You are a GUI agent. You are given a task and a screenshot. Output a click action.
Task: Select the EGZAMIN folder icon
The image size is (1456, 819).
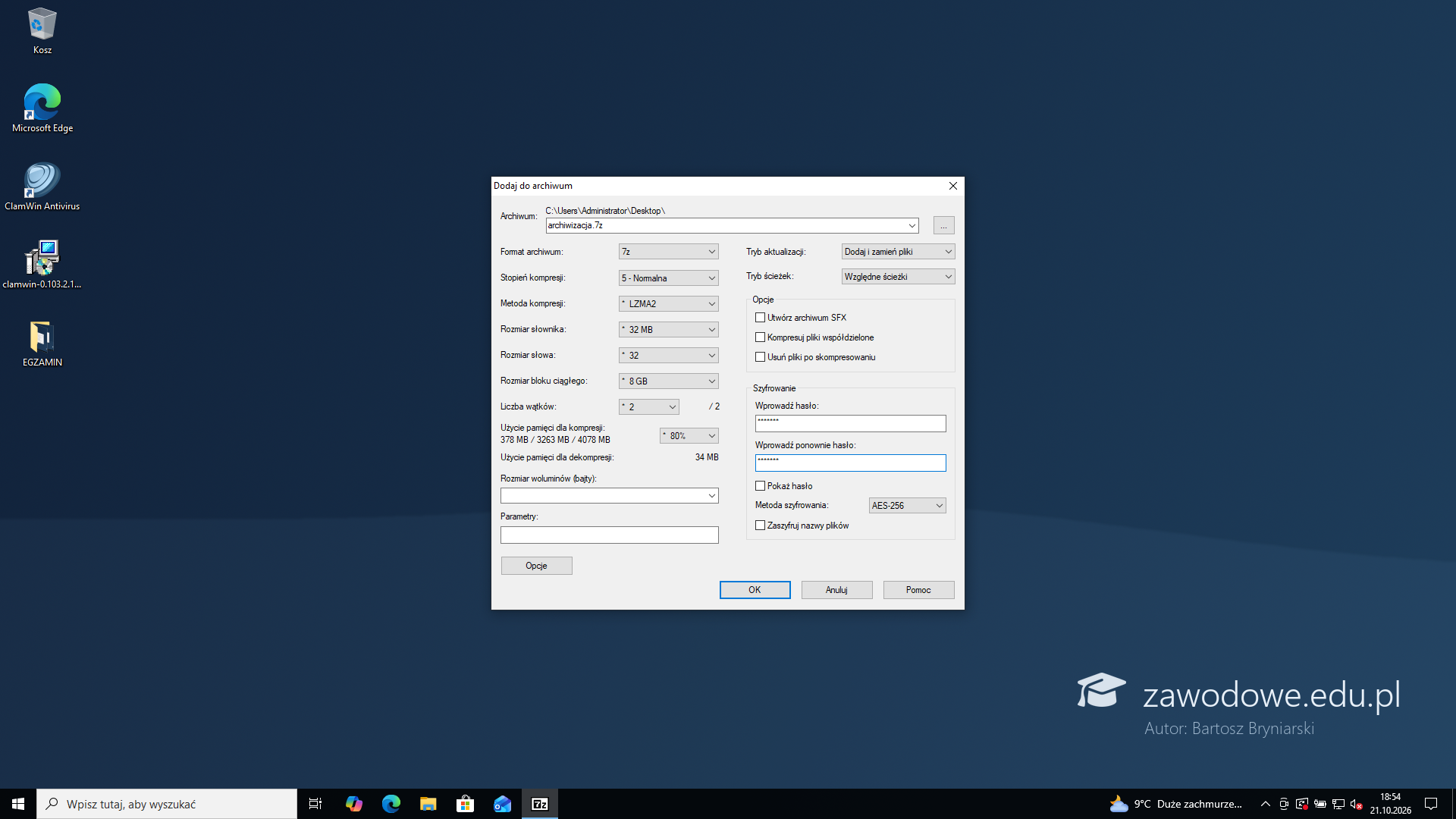pyautogui.click(x=42, y=343)
